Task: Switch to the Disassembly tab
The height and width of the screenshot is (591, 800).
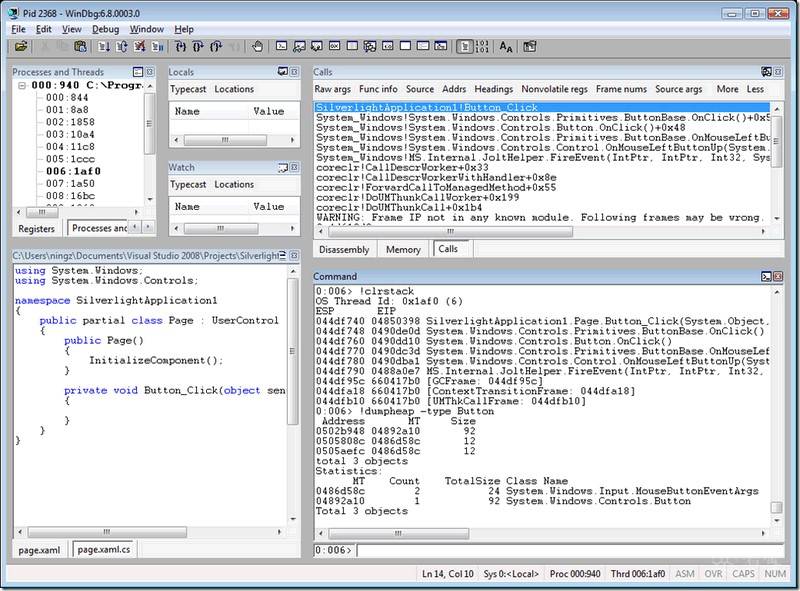Action: 344,250
